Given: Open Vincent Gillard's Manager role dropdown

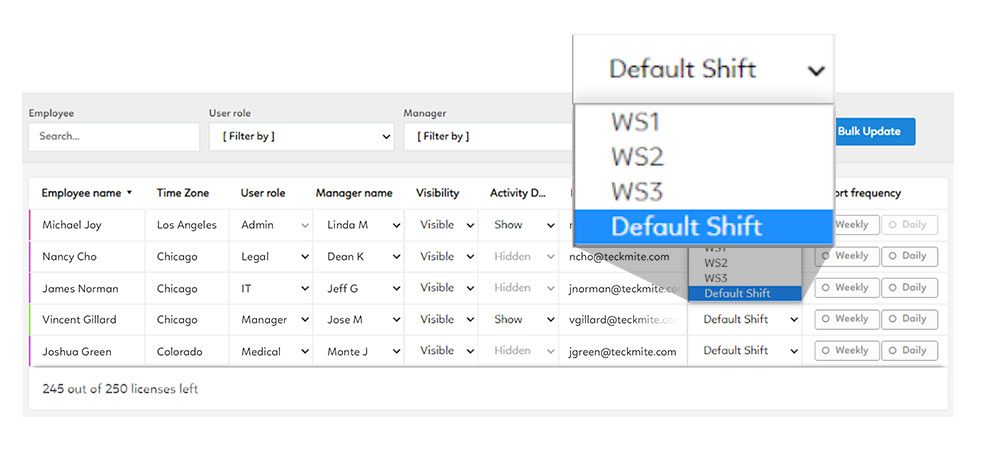Looking at the screenshot, I should click(276, 320).
